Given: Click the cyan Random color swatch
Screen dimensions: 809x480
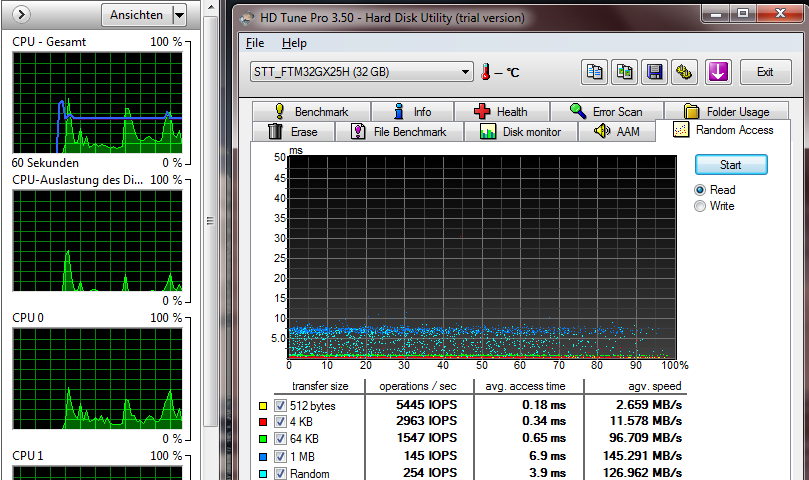Looking at the screenshot, I should coord(263,474).
